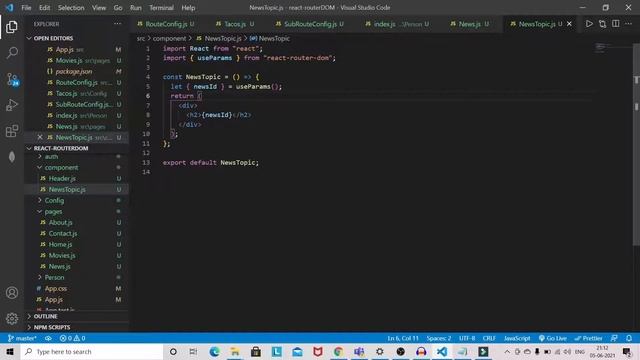Open Source Control view in activity bar
The width and height of the screenshot is (640, 360).
click(12, 79)
